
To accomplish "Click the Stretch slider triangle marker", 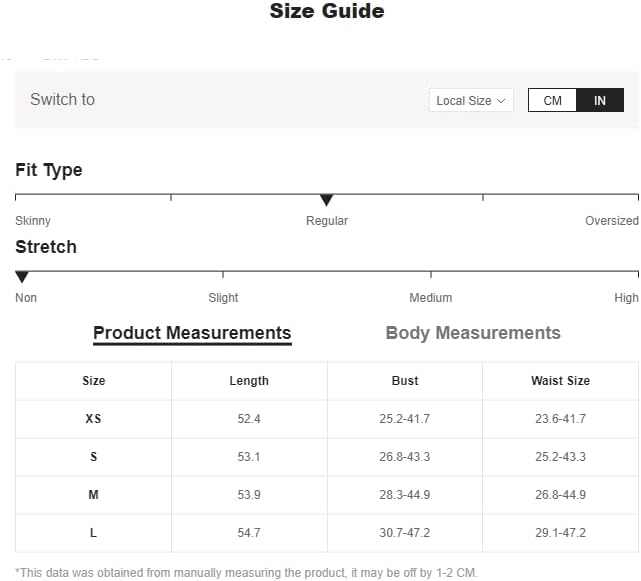I will pos(22,277).
